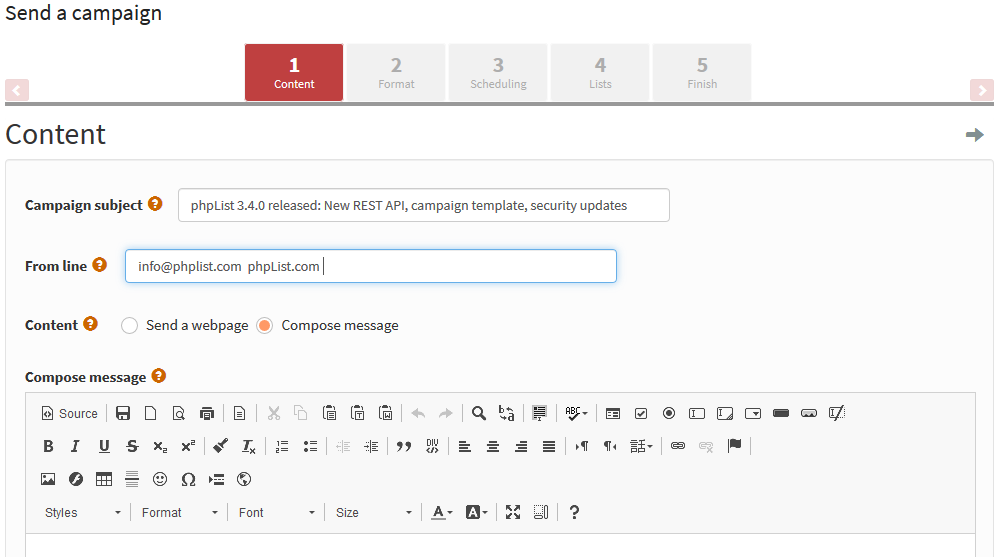Click the Paste clipboard icon
This screenshot has height=557, width=1006.
[330, 413]
